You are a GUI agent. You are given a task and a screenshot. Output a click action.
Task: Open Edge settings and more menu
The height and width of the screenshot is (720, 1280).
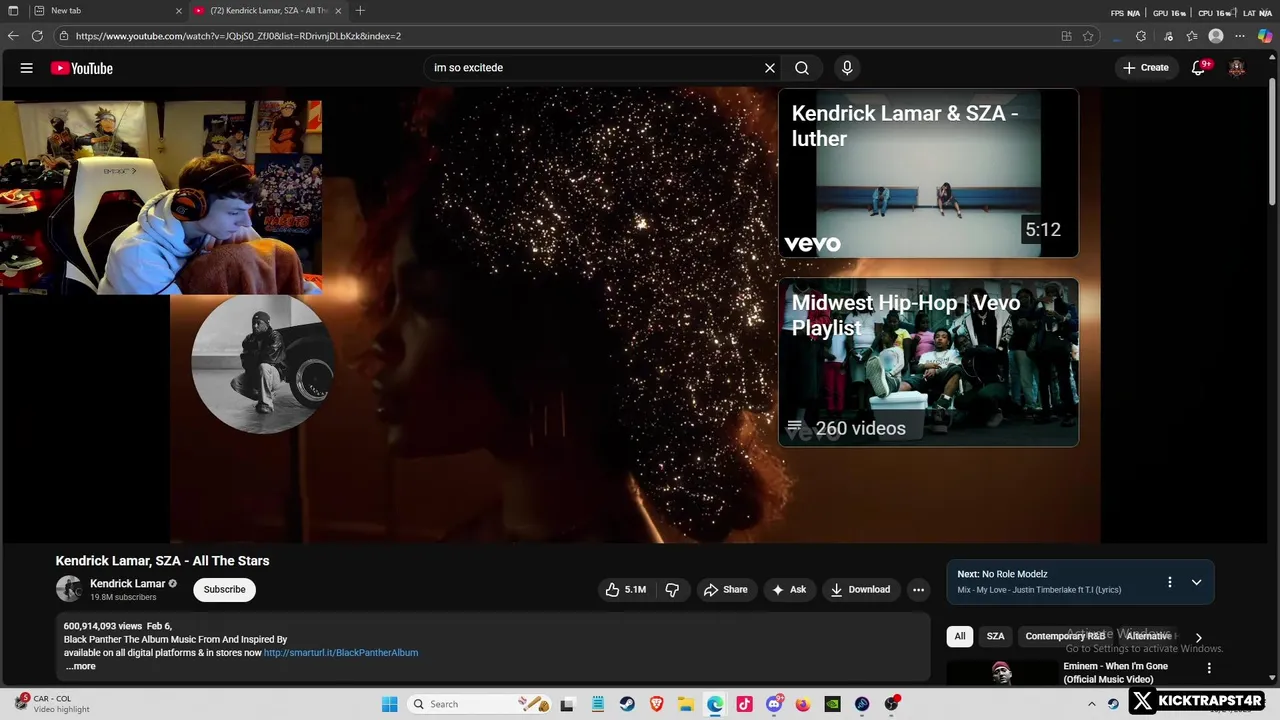1240,36
